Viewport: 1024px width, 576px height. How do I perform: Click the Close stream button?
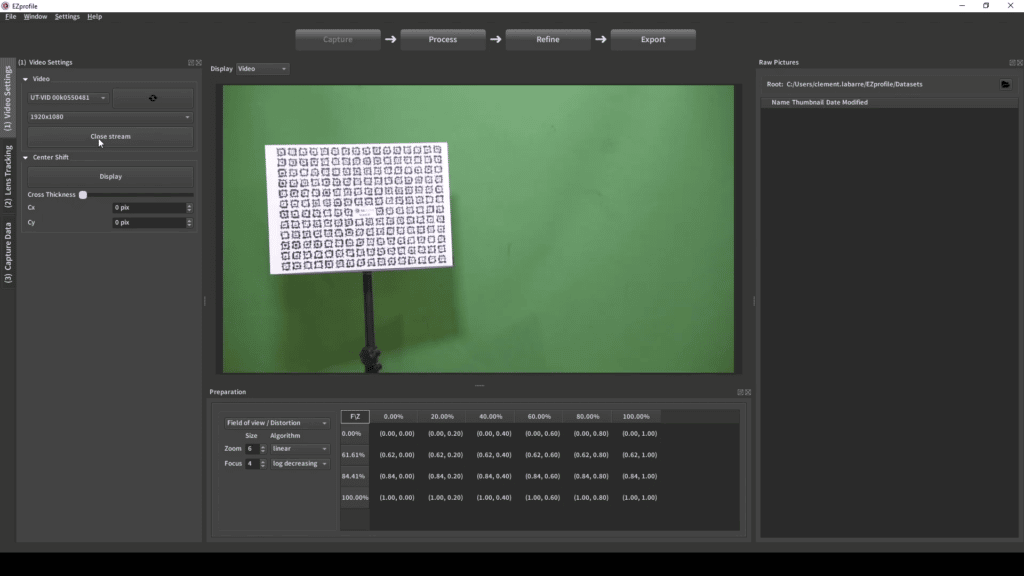click(x=110, y=136)
